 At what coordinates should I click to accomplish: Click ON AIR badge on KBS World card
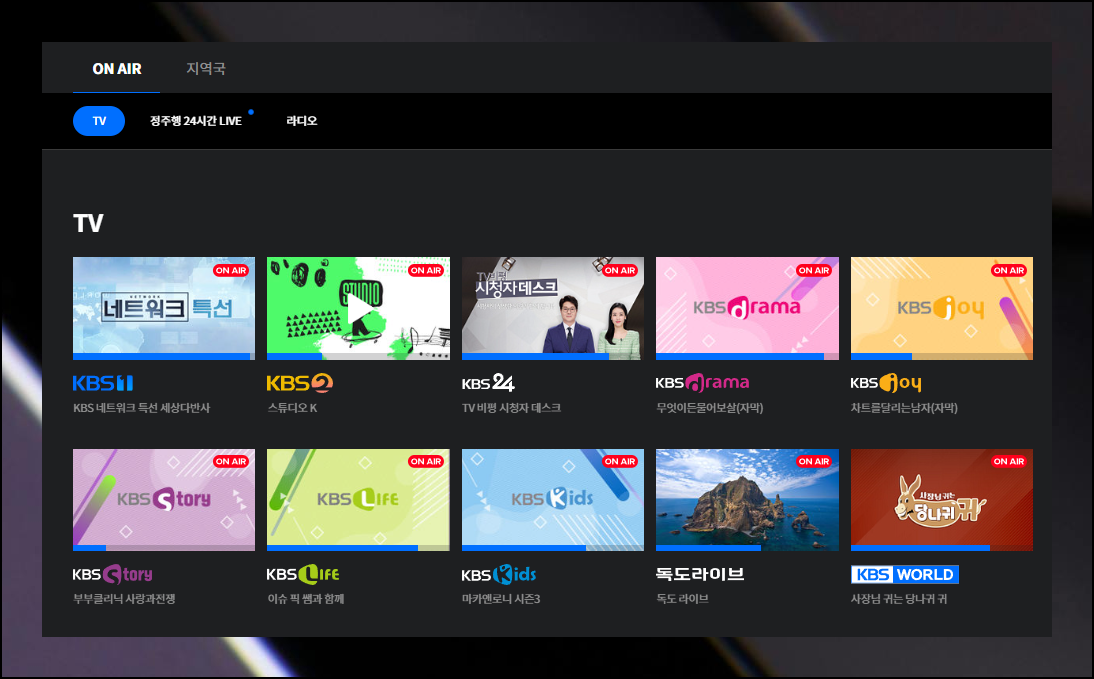click(1009, 461)
